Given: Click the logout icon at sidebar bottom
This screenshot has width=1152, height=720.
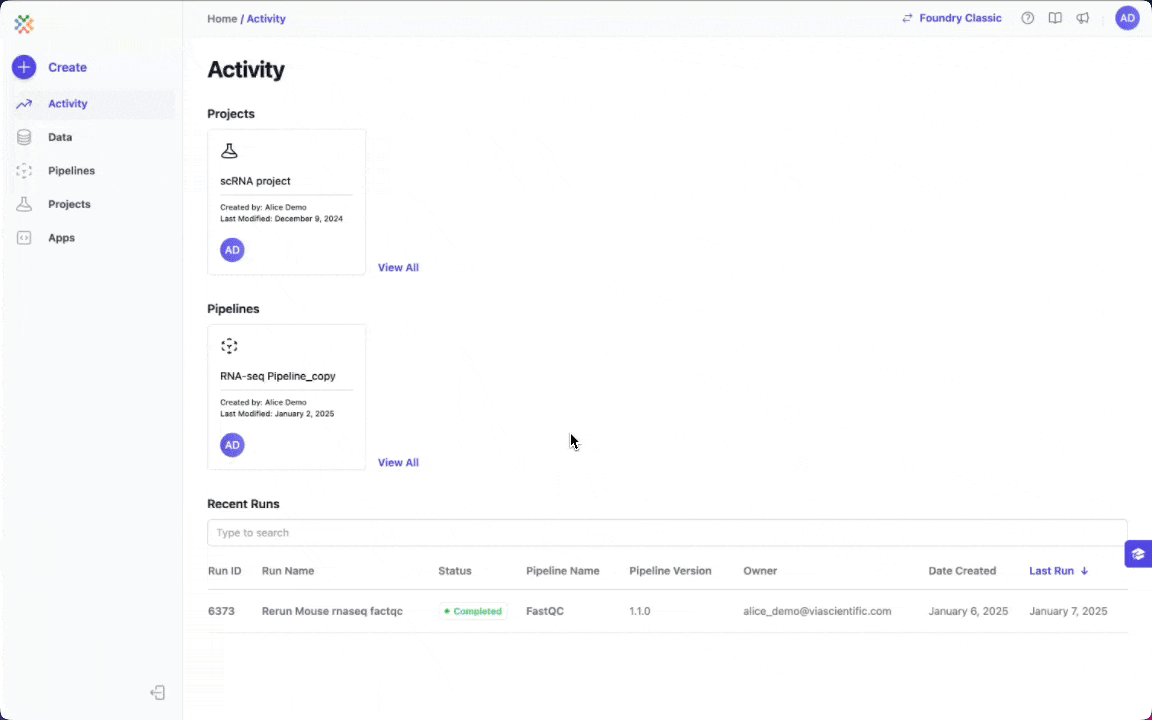Looking at the screenshot, I should coord(157,693).
